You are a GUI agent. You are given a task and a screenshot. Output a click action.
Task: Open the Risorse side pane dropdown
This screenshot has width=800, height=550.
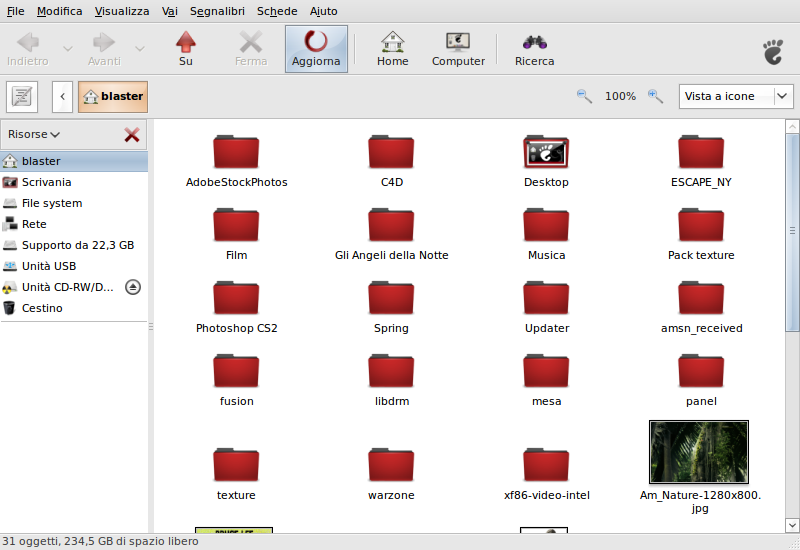point(34,134)
